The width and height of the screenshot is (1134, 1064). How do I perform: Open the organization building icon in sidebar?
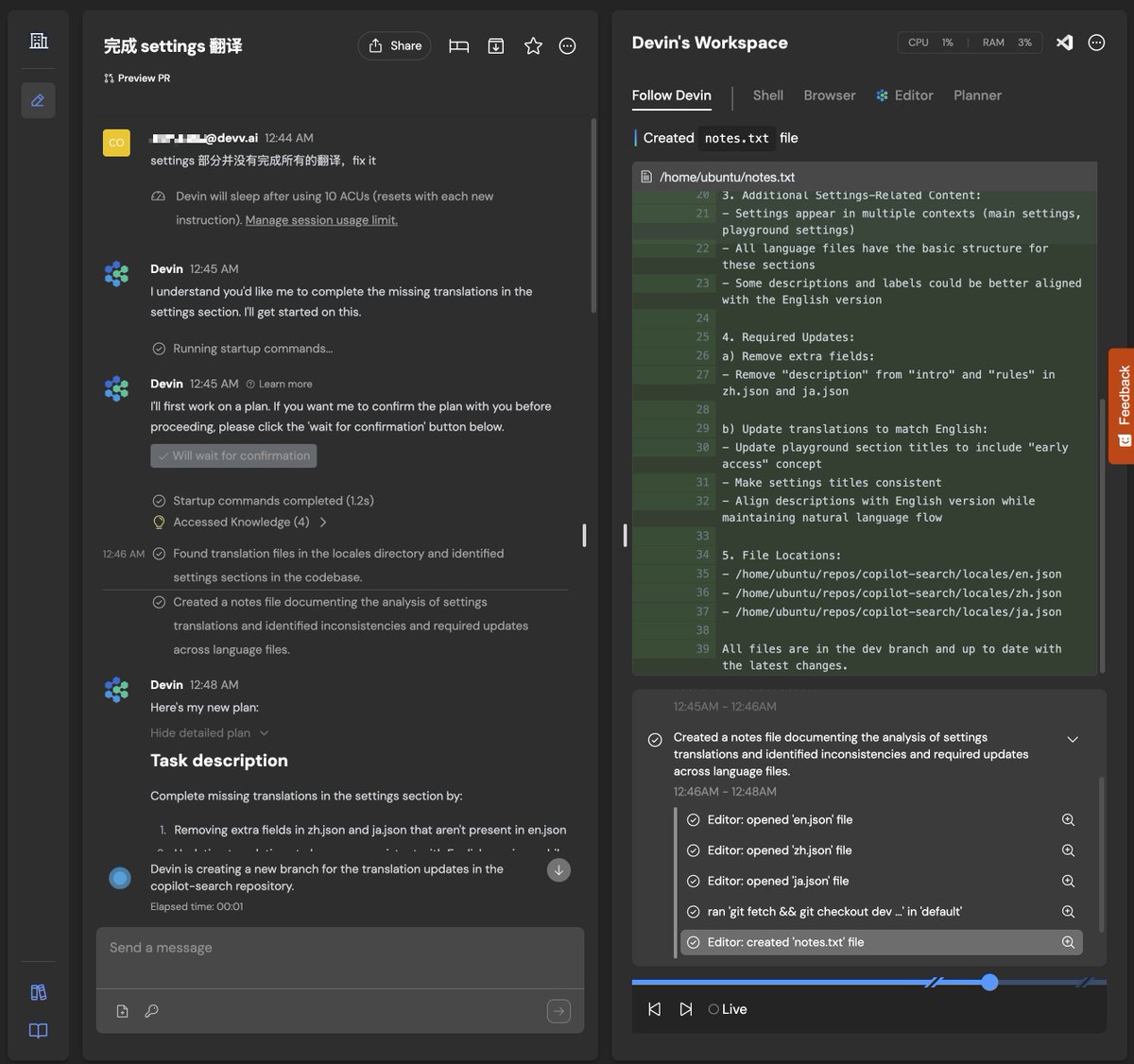point(39,41)
